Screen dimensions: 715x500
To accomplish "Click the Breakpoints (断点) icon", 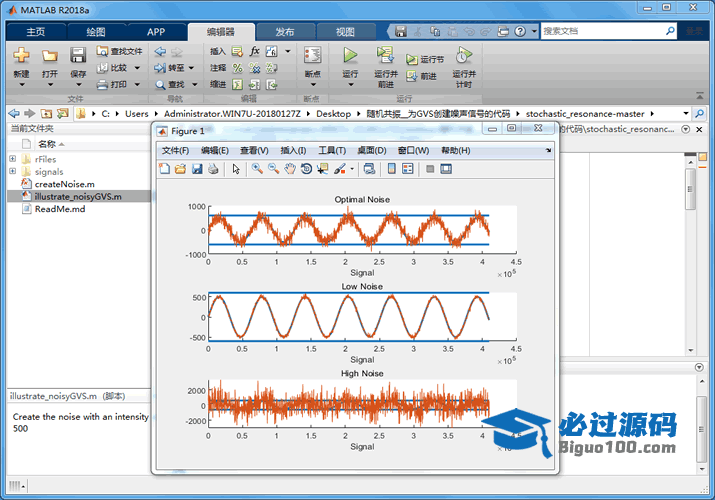I will (x=313, y=55).
